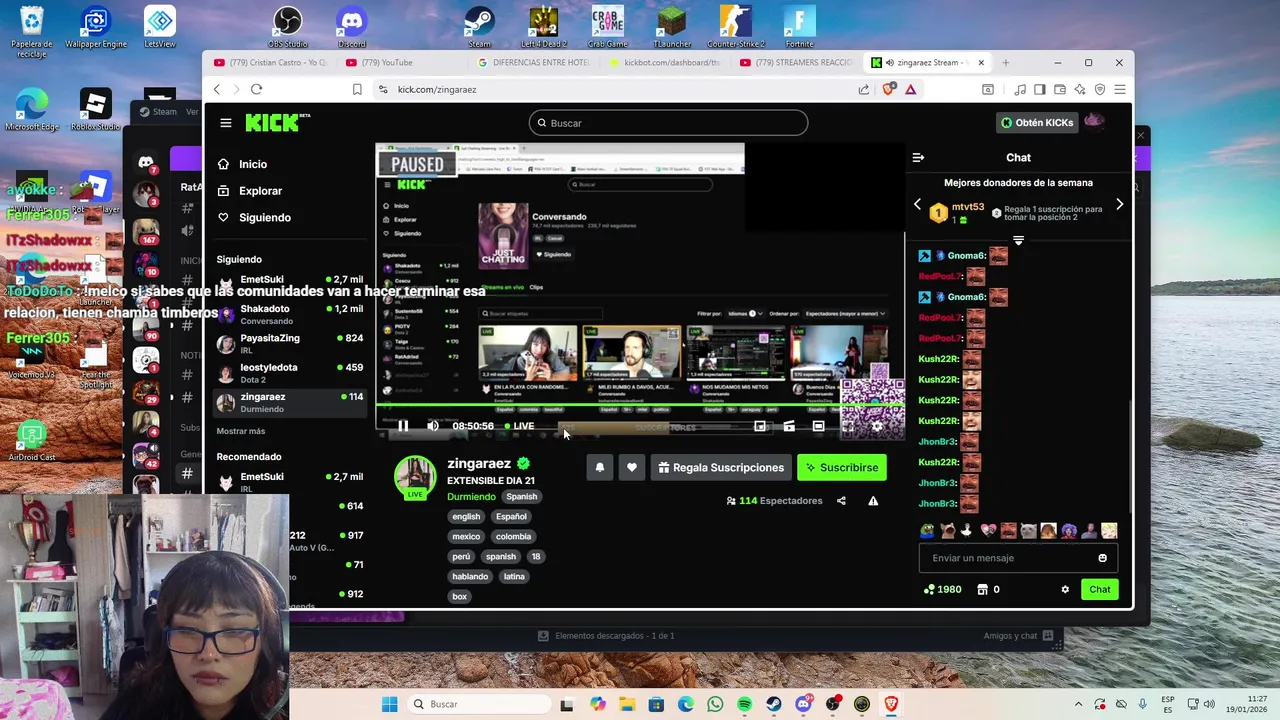Open PayasitaZing followed channel
Viewport: 1280px width, 720px height.
(x=290, y=343)
